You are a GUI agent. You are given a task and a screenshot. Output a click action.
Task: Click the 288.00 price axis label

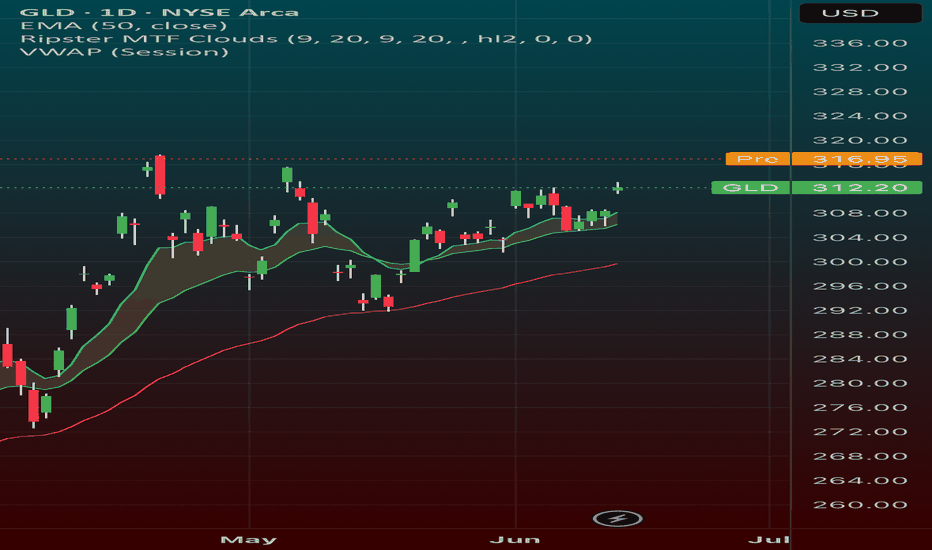click(x=859, y=335)
